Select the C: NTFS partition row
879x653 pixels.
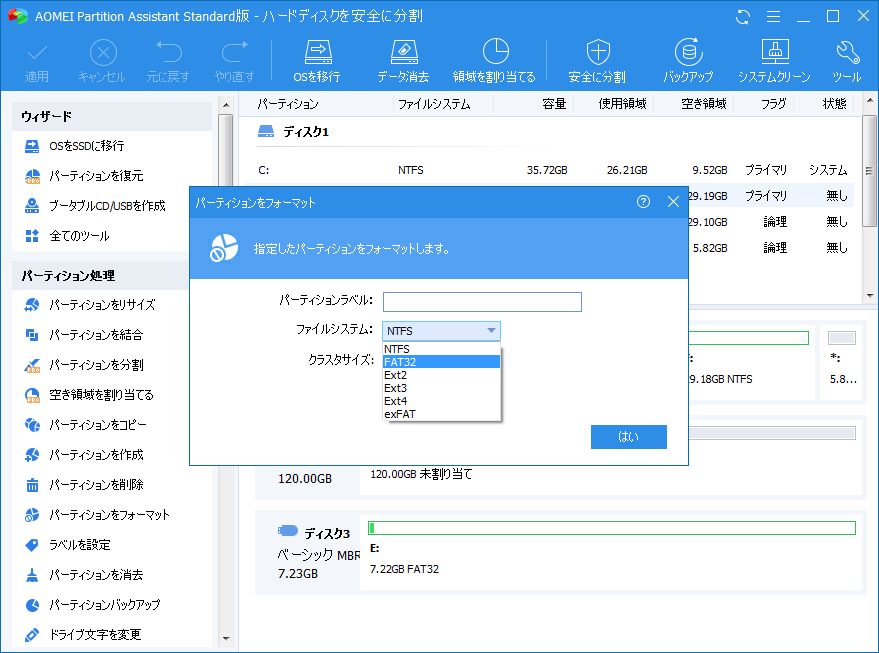[x=554, y=170]
